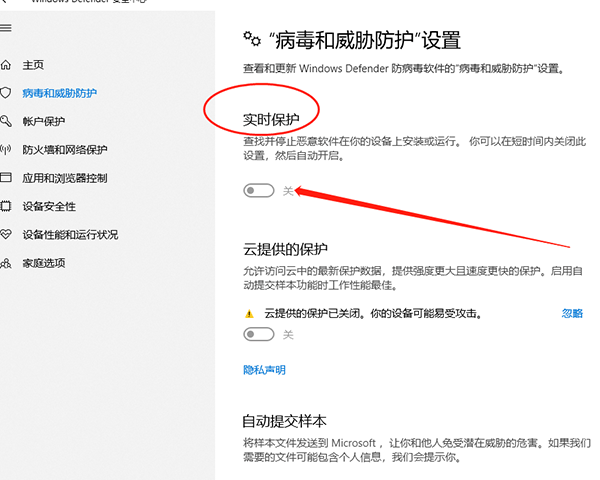Click the 忽略 link to dismiss the warning

(x=571, y=313)
